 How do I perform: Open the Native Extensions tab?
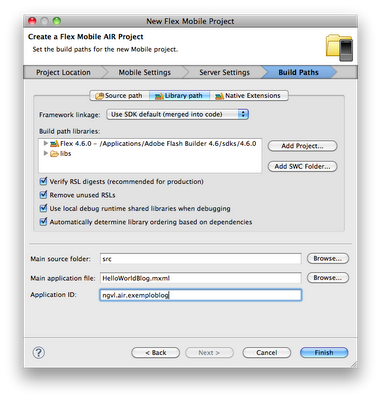point(249,96)
